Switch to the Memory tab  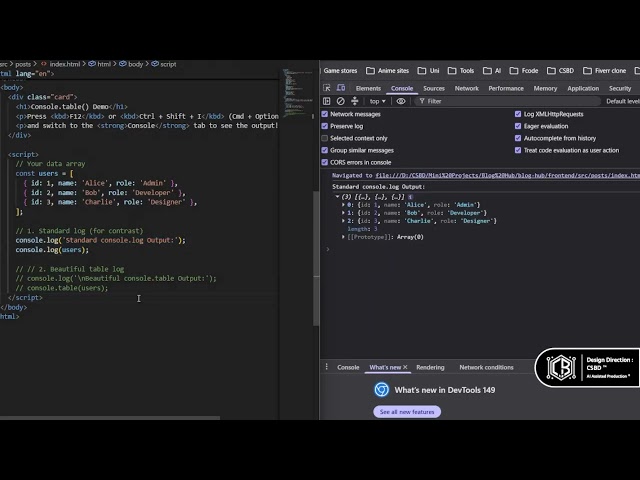point(545,88)
